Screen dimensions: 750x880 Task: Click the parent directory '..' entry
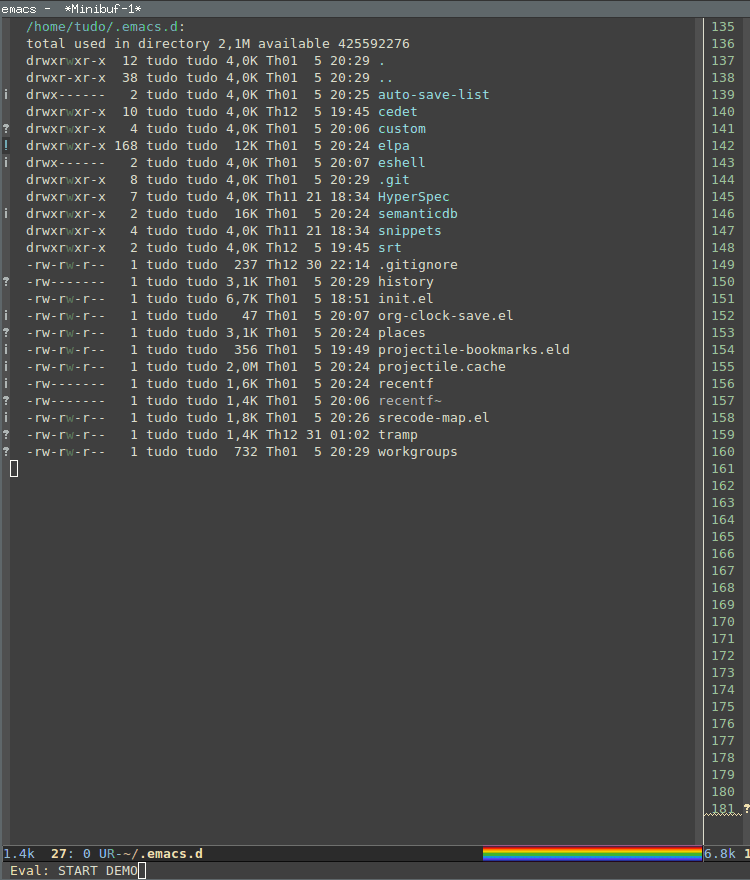point(386,78)
